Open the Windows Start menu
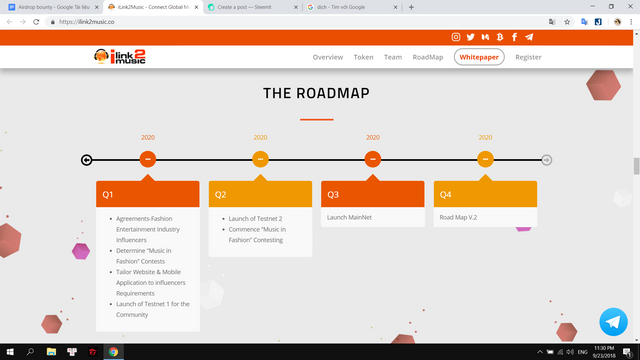Viewport: 640px width, 360px height. pyautogui.click(x=10, y=352)
